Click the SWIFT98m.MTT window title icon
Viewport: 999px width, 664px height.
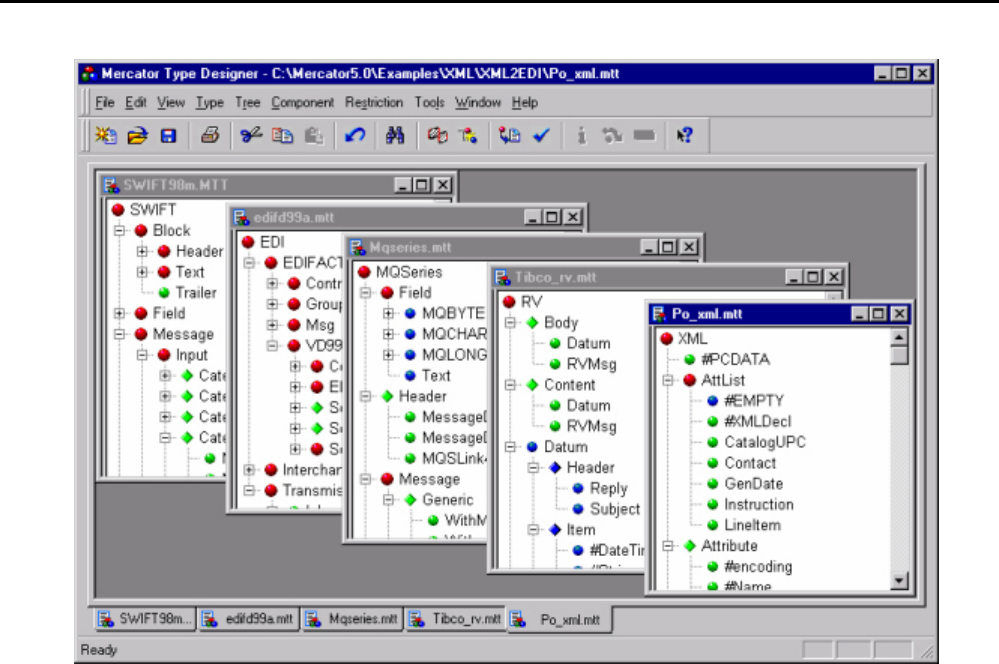tap(111, 185)
